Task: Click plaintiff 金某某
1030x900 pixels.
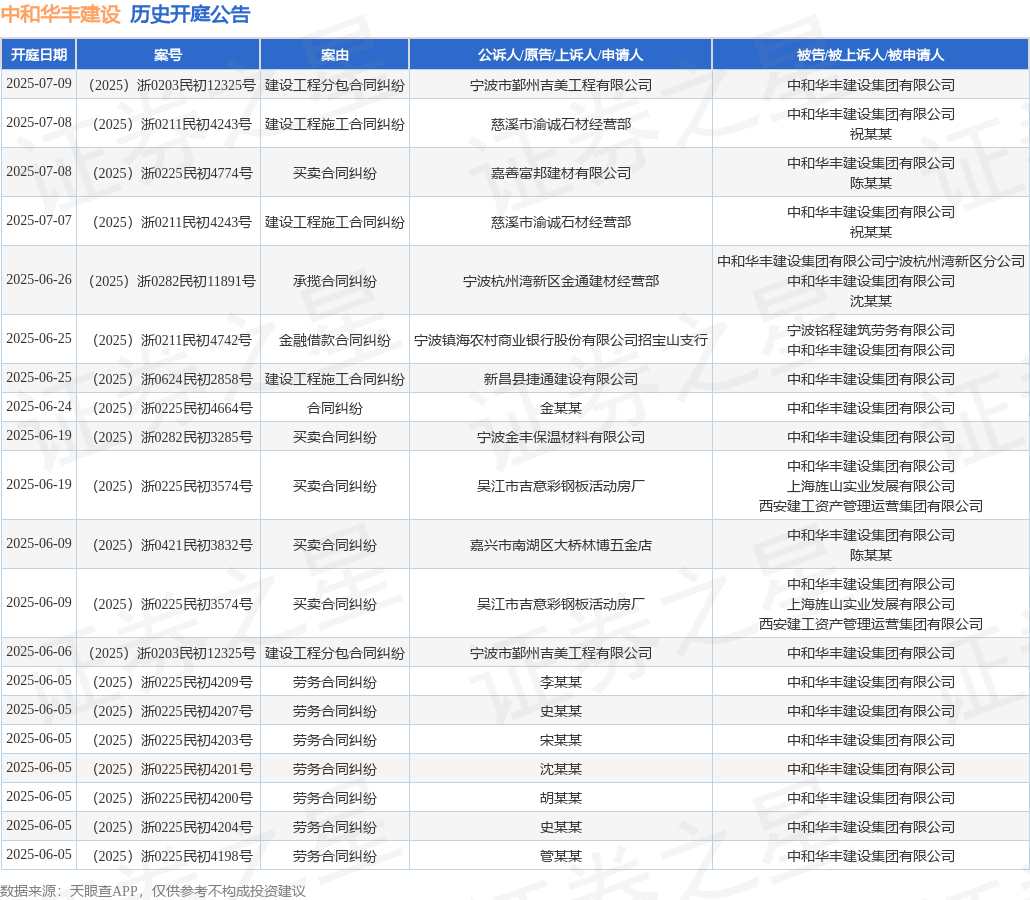Action: click(560, 408)
